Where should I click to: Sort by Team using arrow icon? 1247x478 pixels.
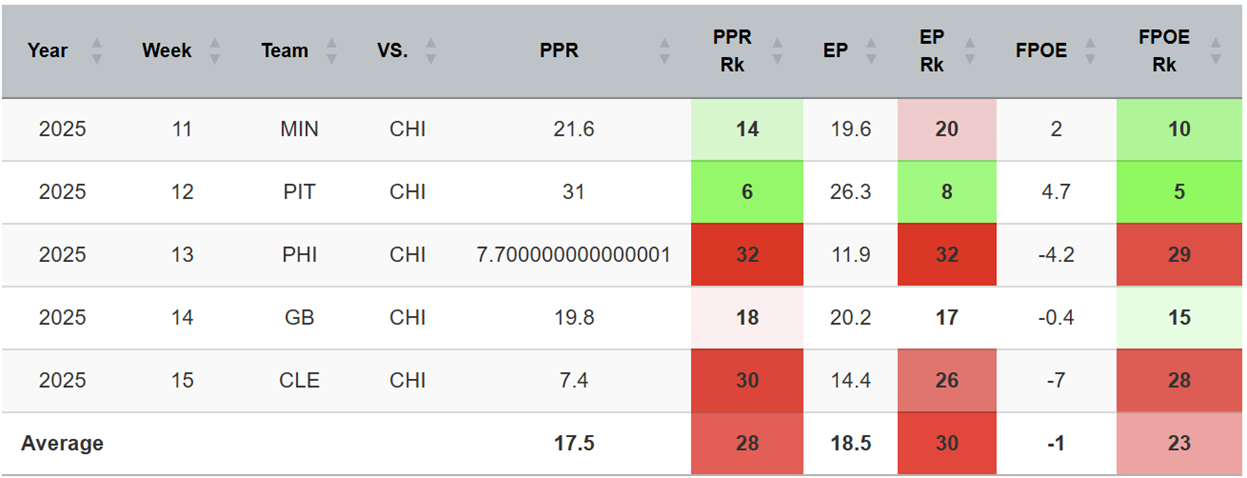[333, 51]
